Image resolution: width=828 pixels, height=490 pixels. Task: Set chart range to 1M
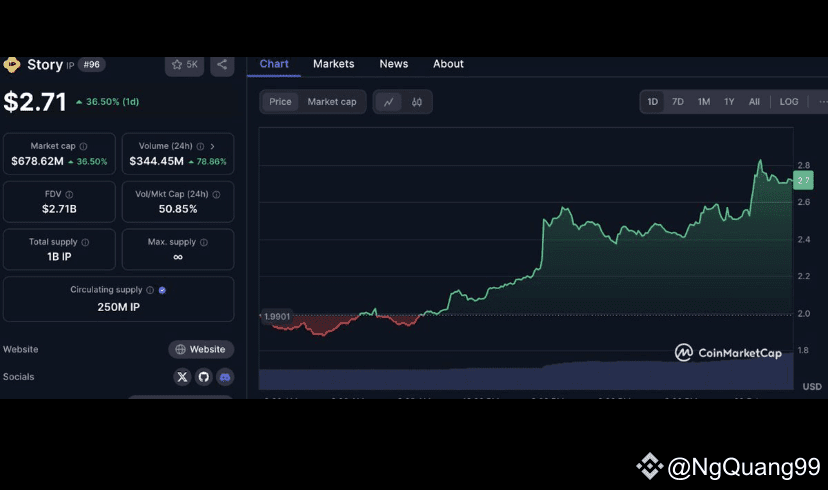pos(704,101)
